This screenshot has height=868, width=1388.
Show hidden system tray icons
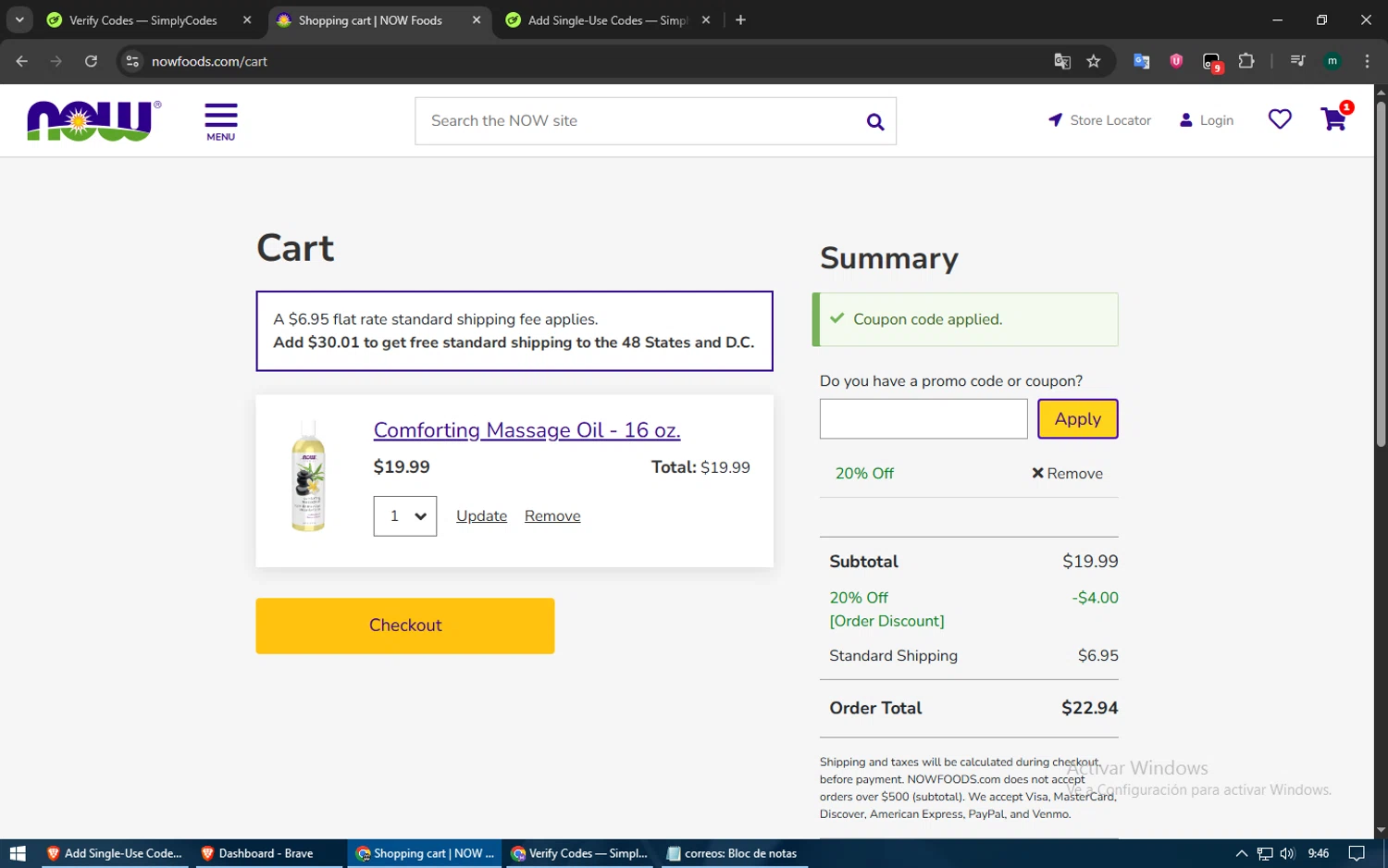point(1242,853)
